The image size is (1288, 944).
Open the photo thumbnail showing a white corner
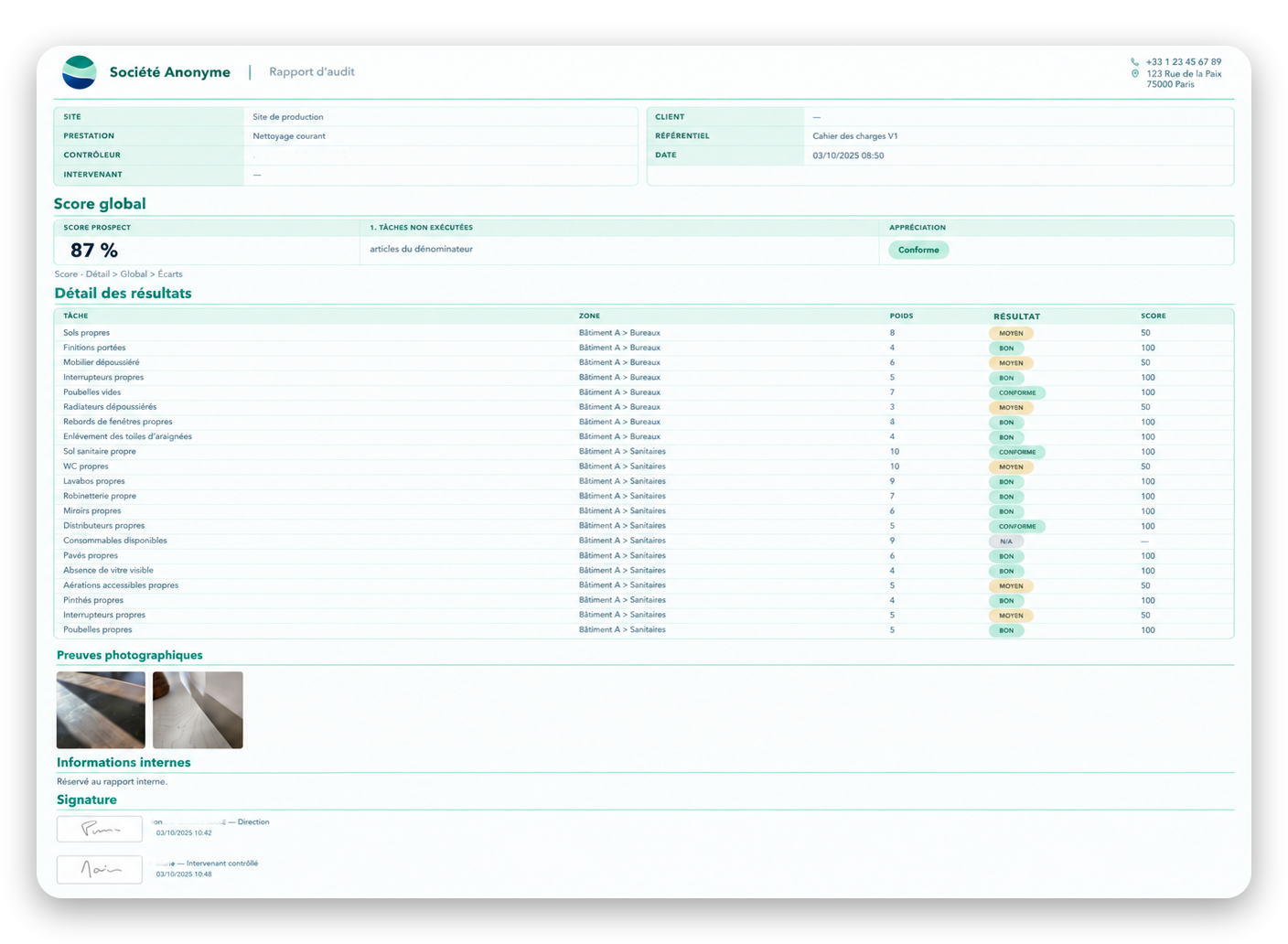(x=198, y=710)
